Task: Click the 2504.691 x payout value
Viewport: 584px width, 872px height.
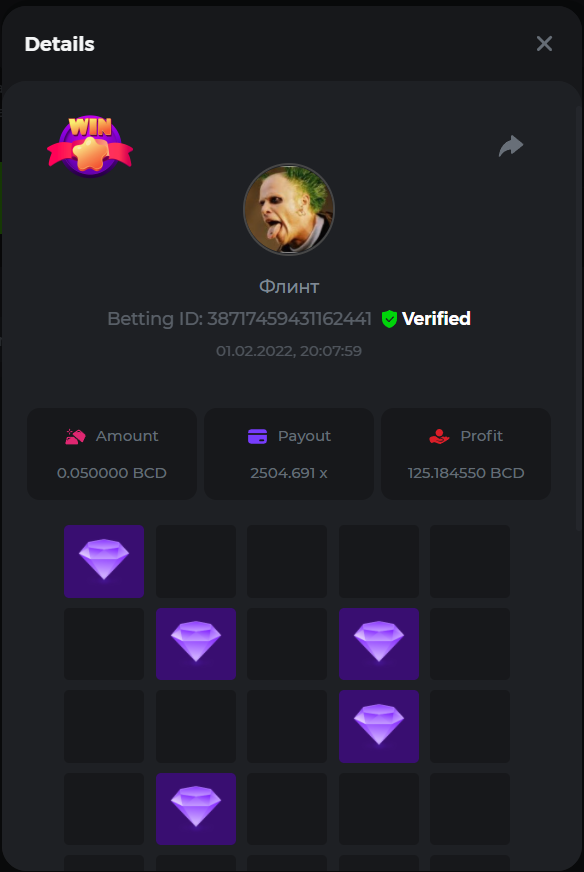Action: [289, 473]
